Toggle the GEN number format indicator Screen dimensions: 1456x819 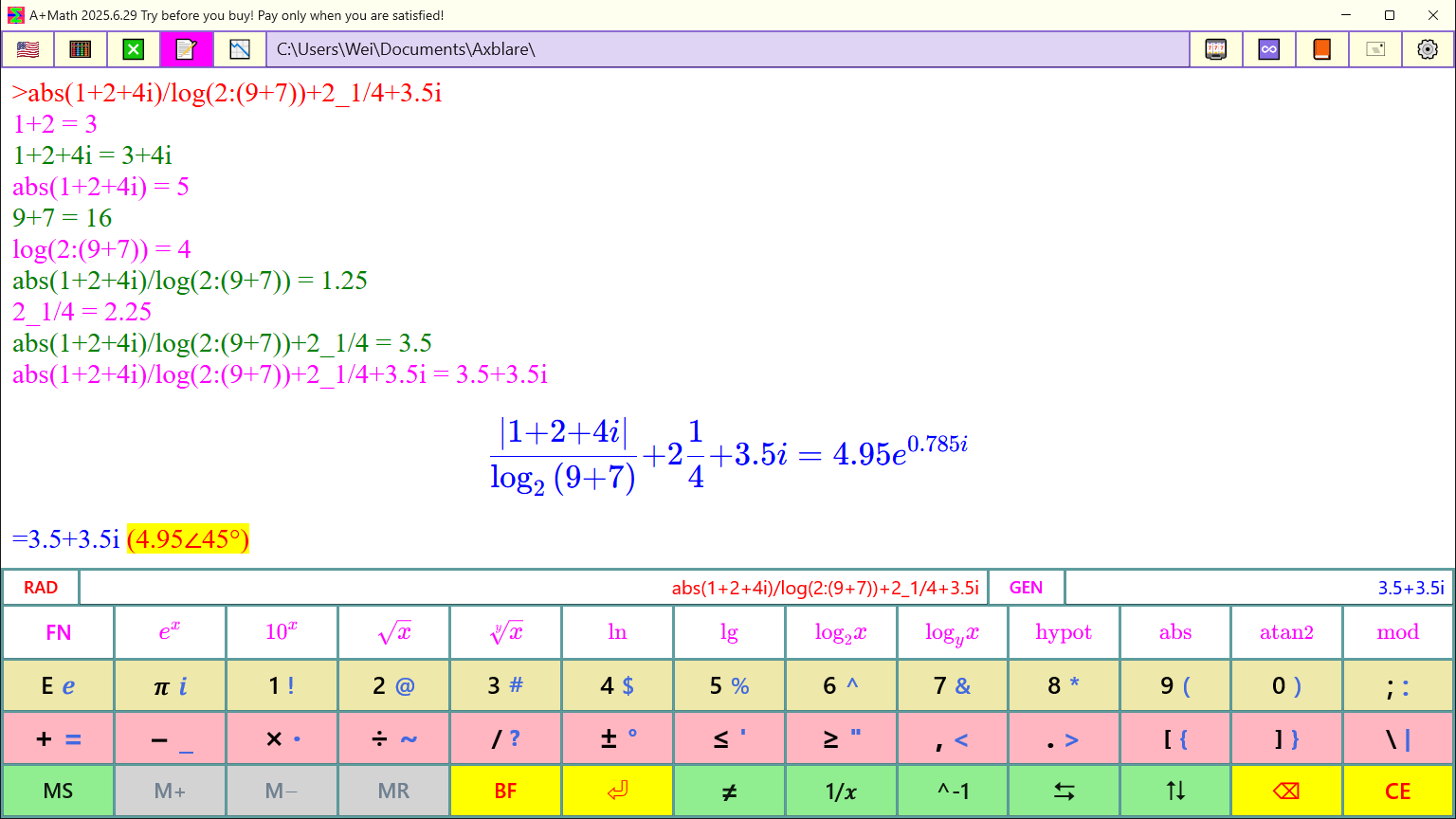pos(1027,587)
